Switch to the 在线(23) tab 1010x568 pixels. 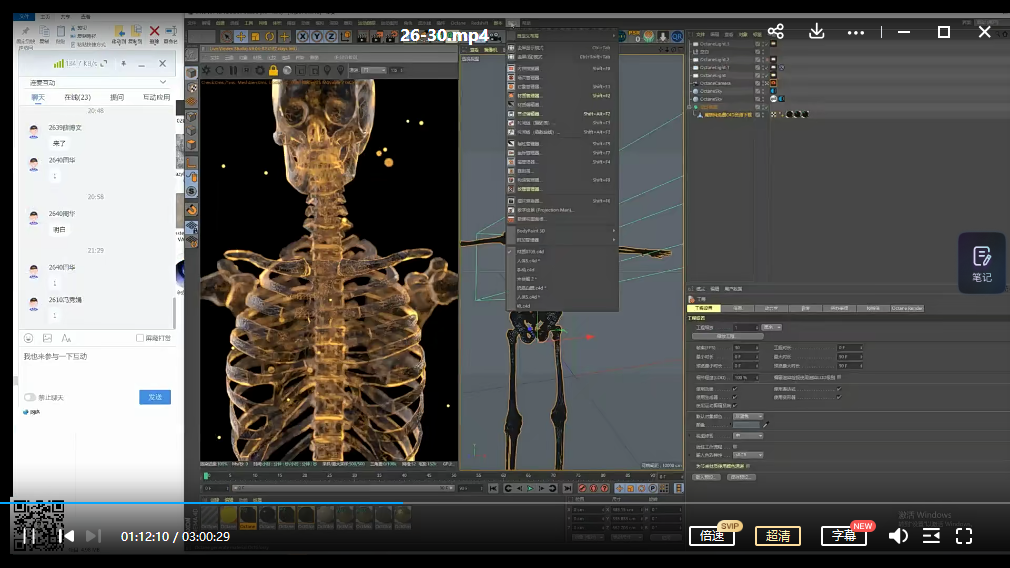[77, 97]
